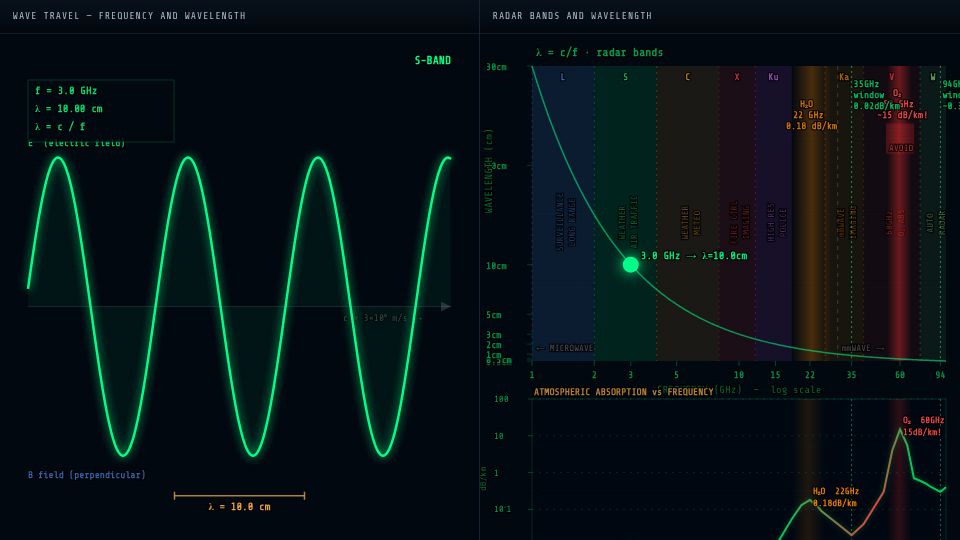This screenshot has width=960, height=540.
Task: Select the 'f = 3.0 GHz' readout
Action: pos(66,91)
